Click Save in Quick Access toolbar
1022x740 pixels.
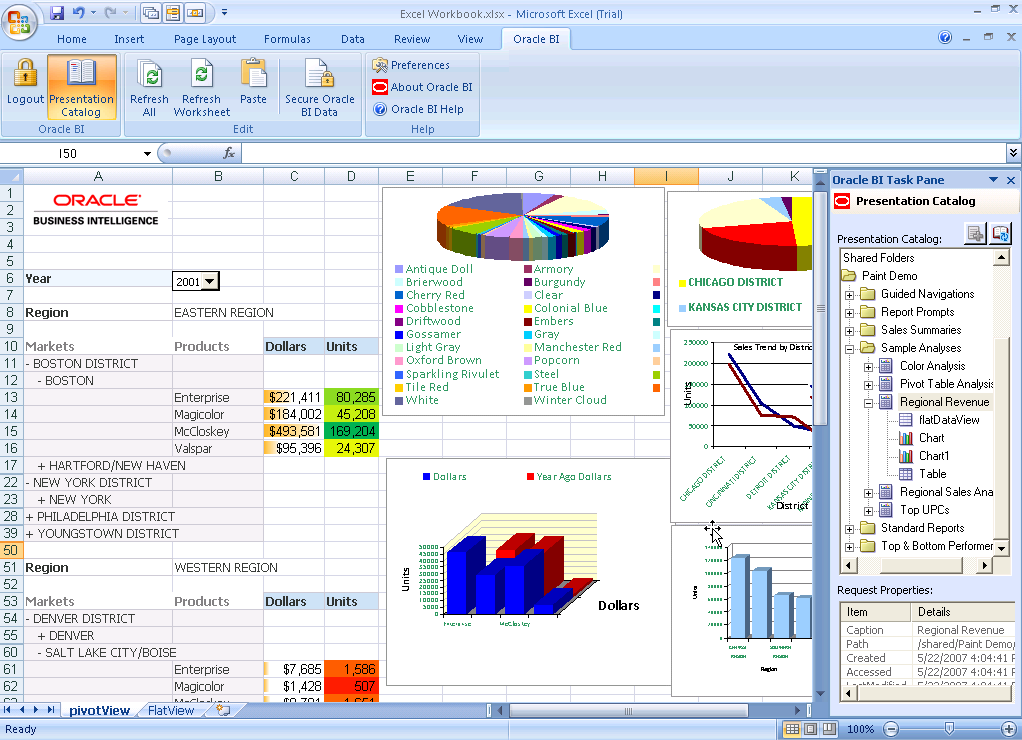57,12
